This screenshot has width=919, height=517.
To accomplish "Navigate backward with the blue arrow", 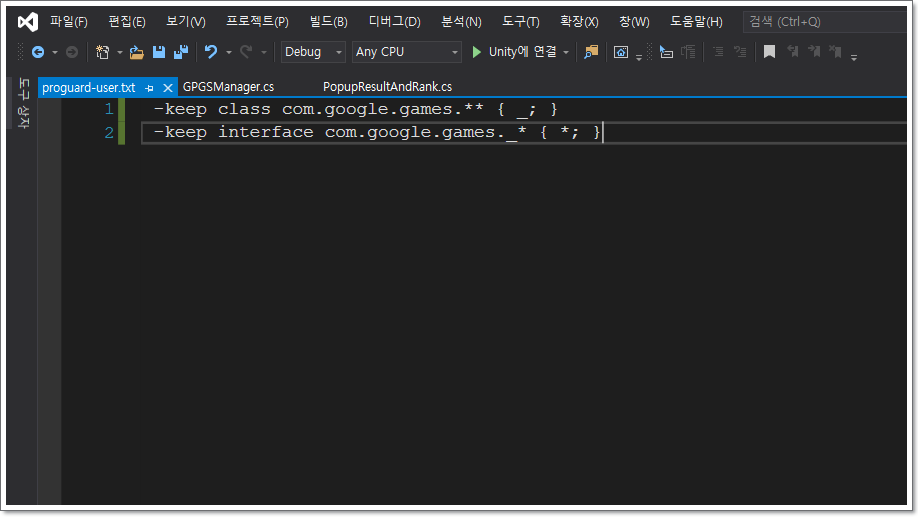I will click(38, 52).
